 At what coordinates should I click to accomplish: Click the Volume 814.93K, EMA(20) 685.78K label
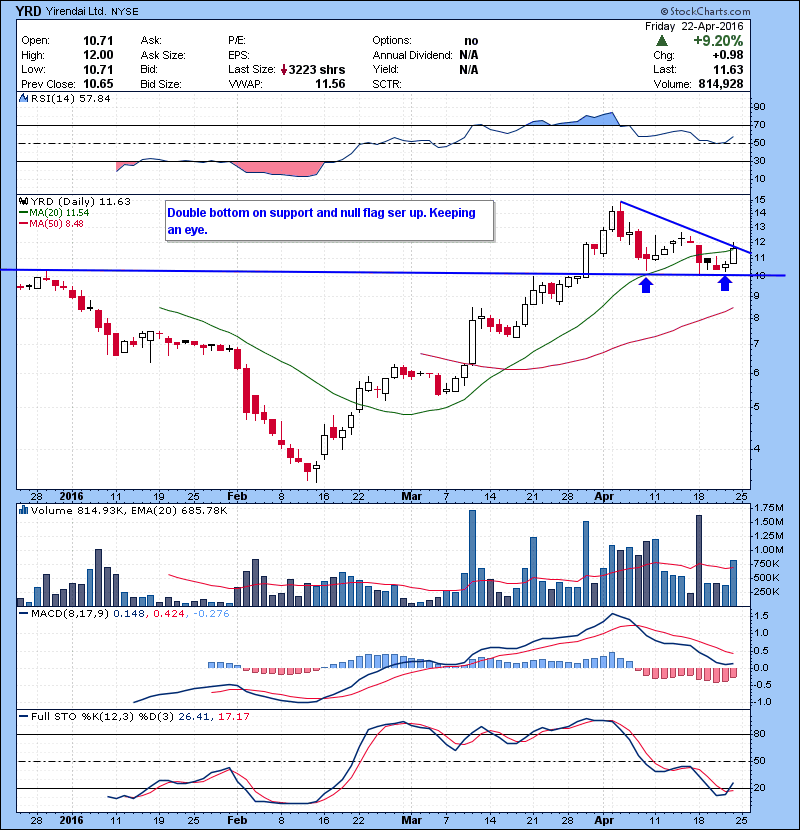pos(129,511)
